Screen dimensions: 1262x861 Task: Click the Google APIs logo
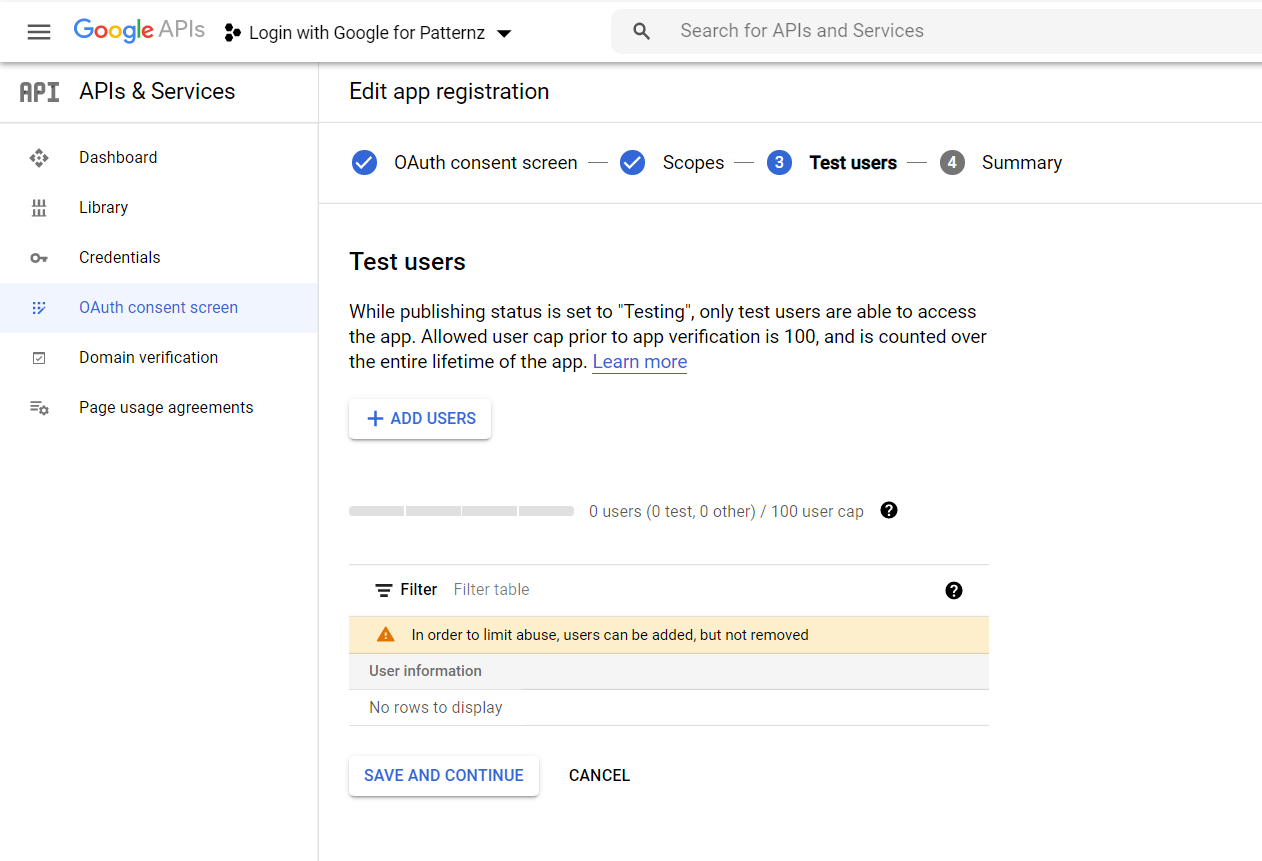[x=139, y=31]
